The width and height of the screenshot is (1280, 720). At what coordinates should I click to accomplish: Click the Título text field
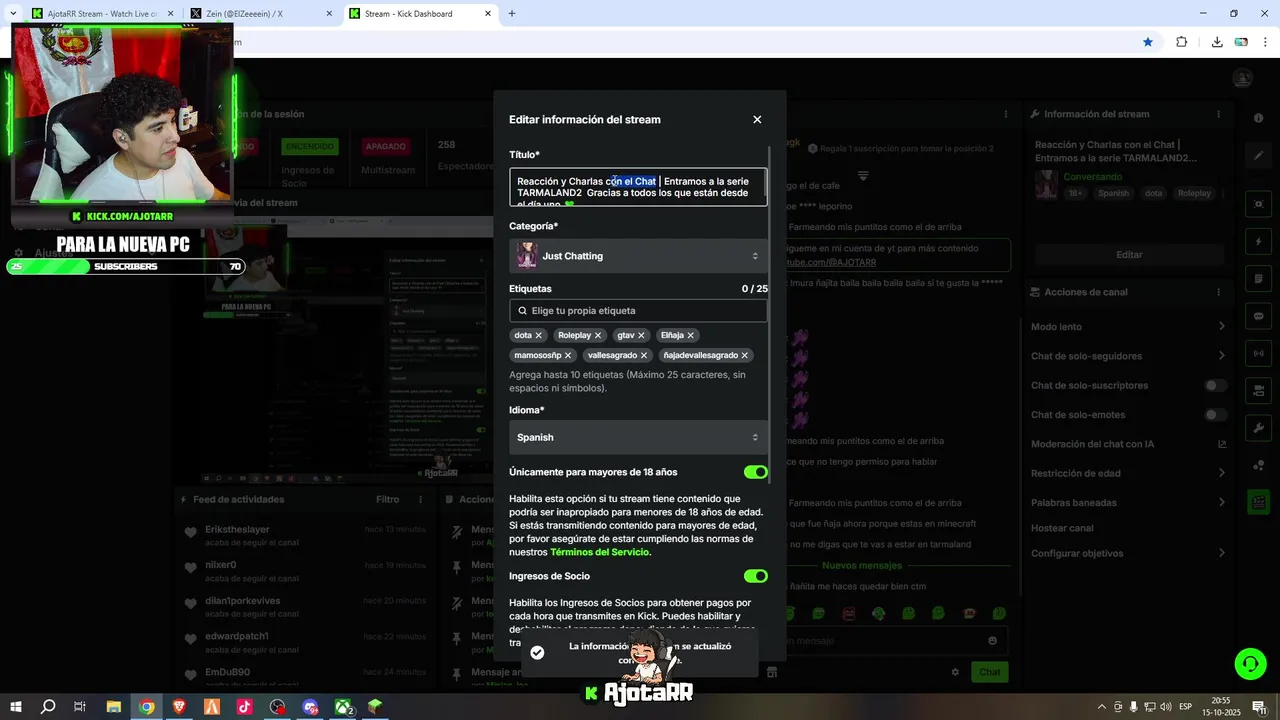tap(638, 187)
